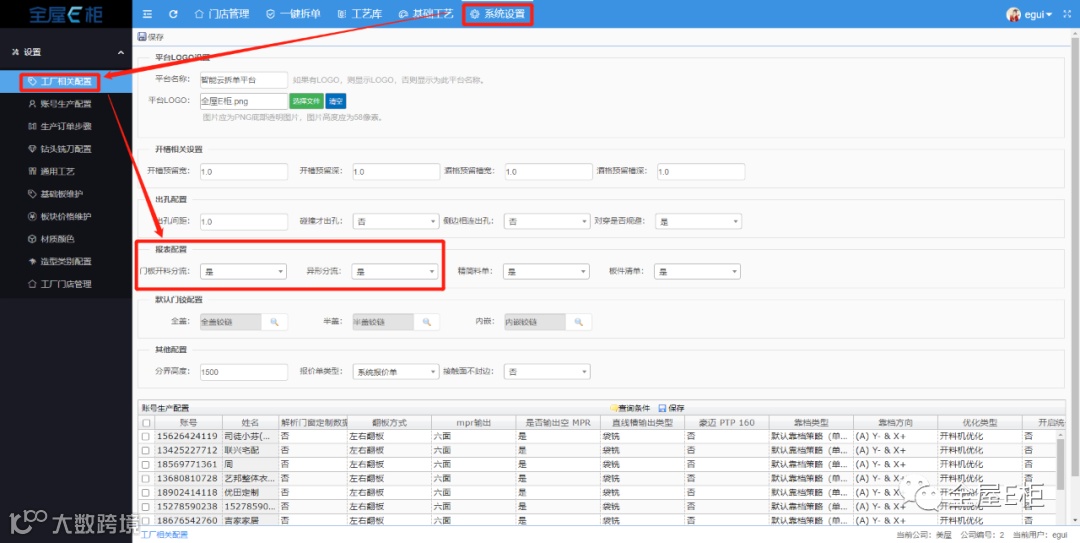Open 材质颜色 in the sidebar

65,239
